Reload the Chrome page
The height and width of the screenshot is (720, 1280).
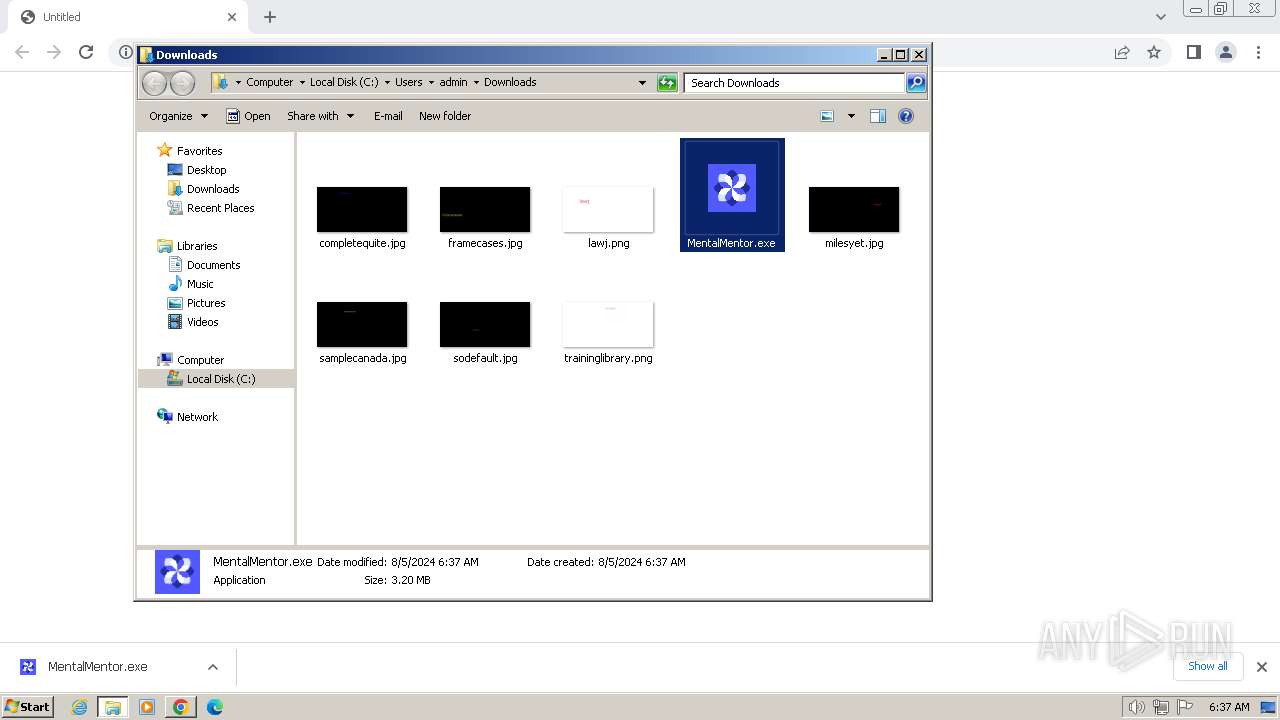pos(86,52)
